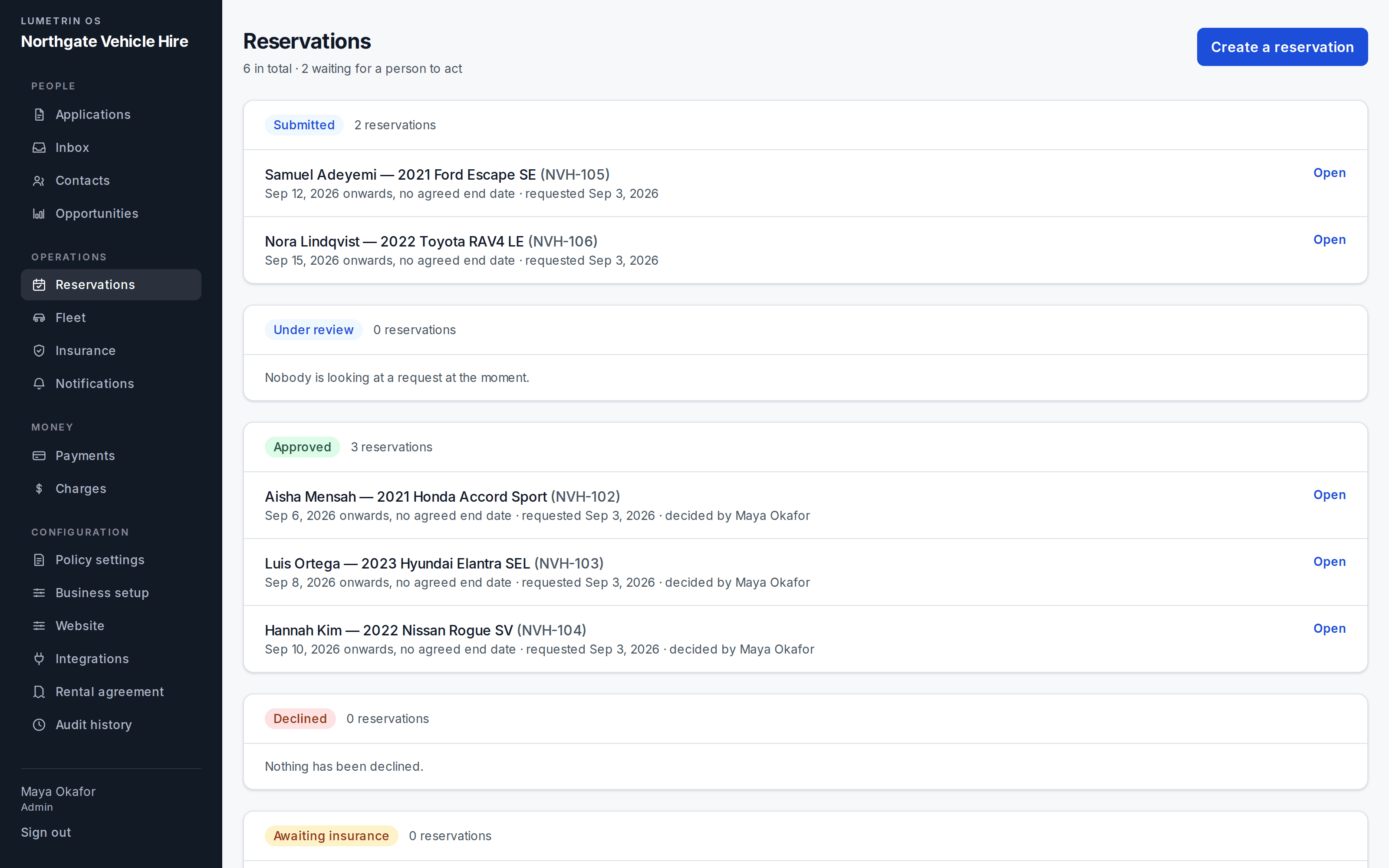1389x868 pixels.
Task: Click the Declined status badge
Action: pyautogui.click(x=300, y=719)
